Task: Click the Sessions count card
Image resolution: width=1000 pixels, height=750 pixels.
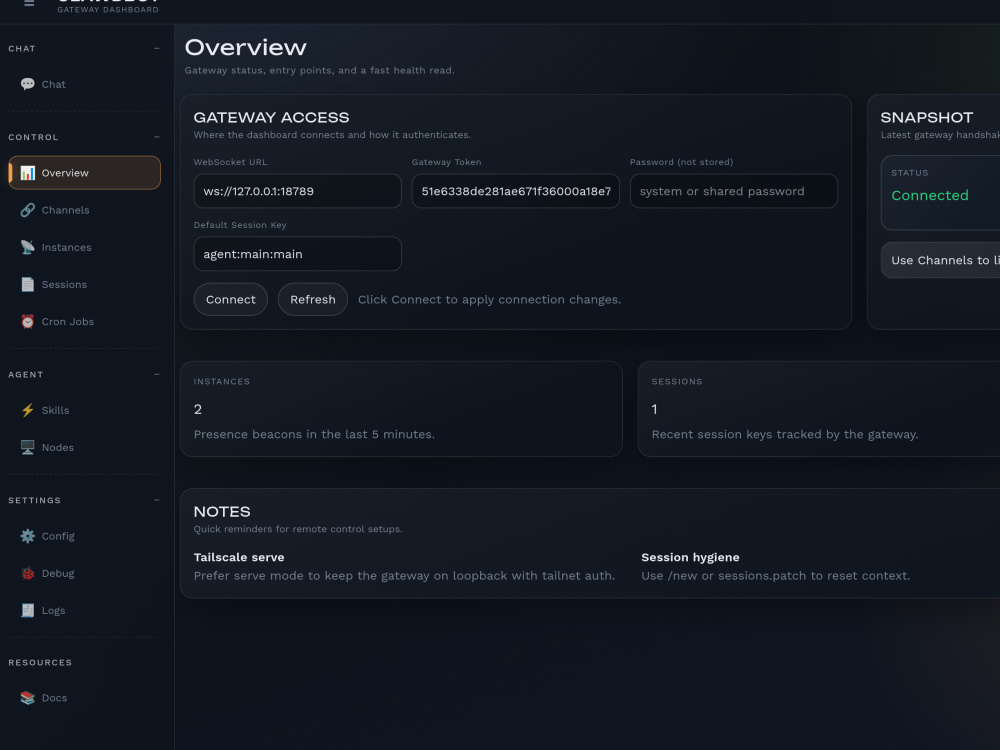Action: (x=819, y=409)
